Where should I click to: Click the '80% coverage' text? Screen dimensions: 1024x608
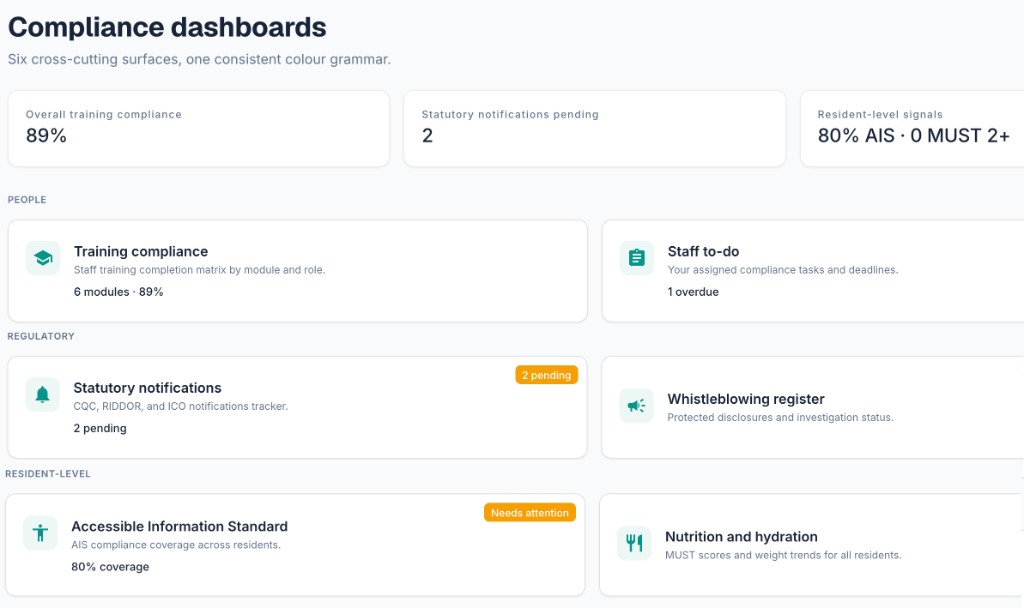pos(110,567)
